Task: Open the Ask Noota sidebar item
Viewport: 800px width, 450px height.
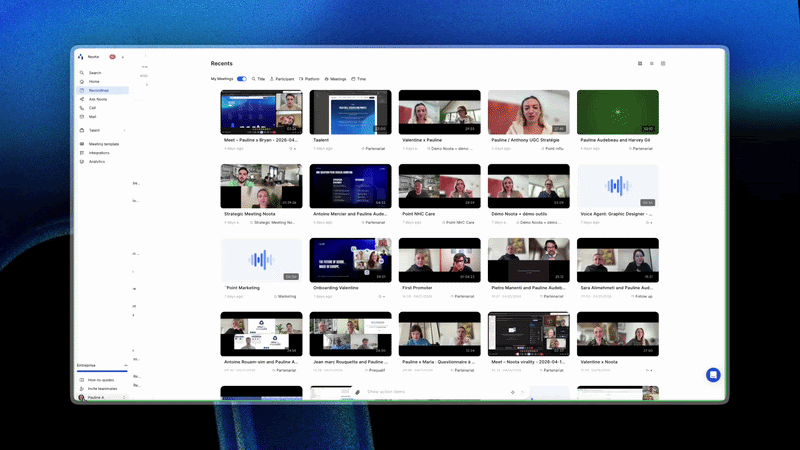Action: click(x=97, y=99)
